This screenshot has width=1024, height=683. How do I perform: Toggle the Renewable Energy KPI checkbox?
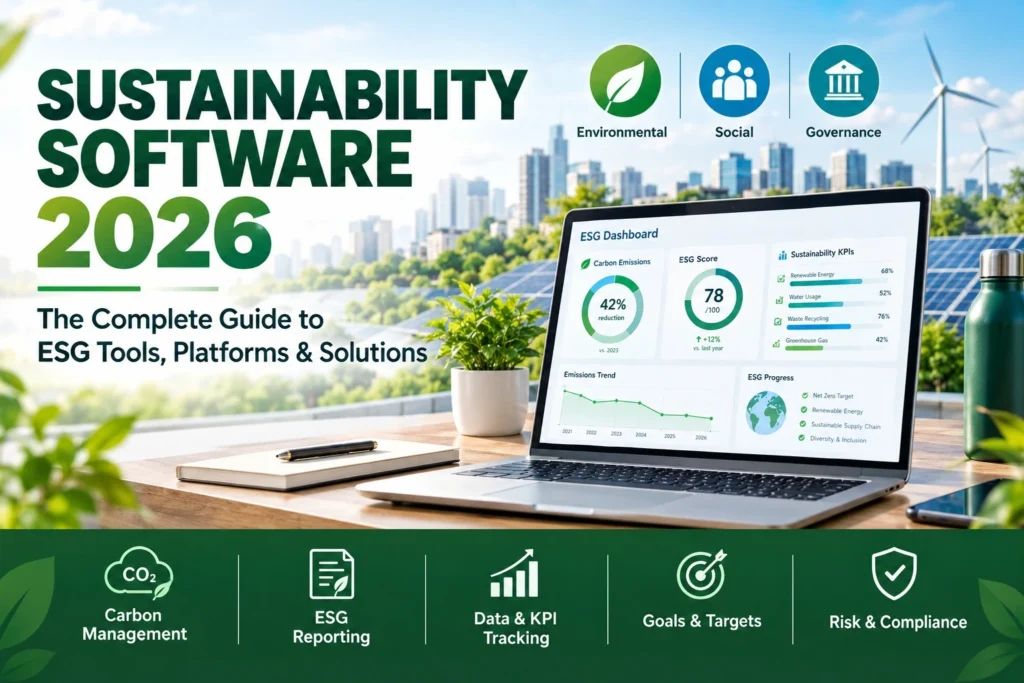781,278
